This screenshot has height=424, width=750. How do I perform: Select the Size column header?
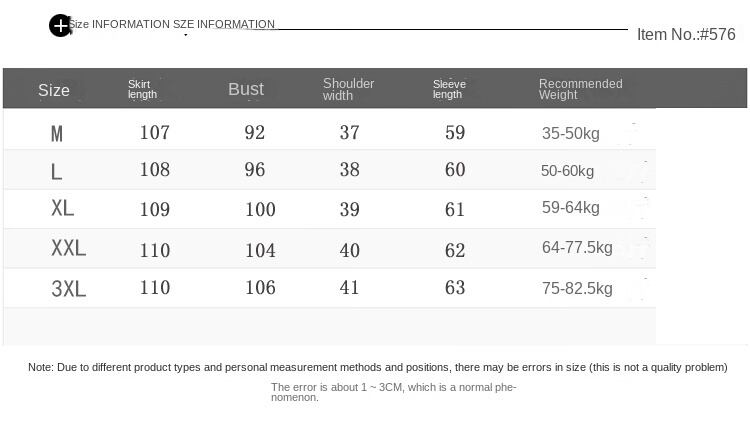54,90
